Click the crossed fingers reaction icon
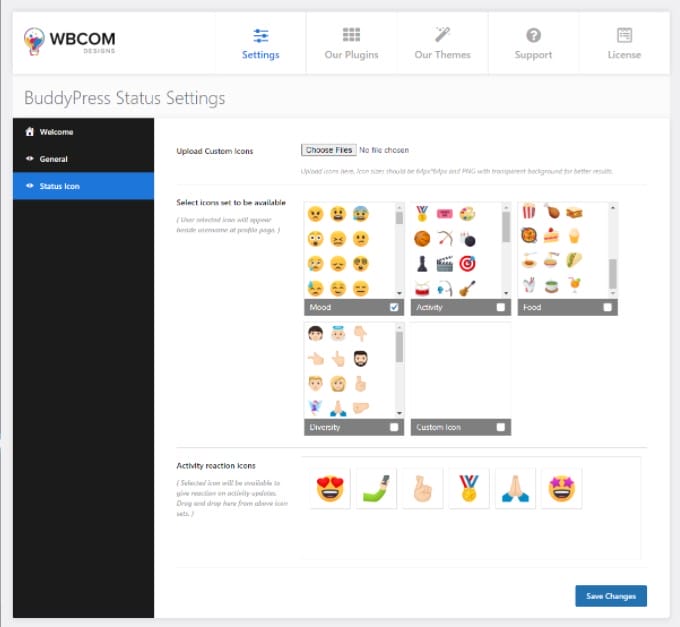 423,488
